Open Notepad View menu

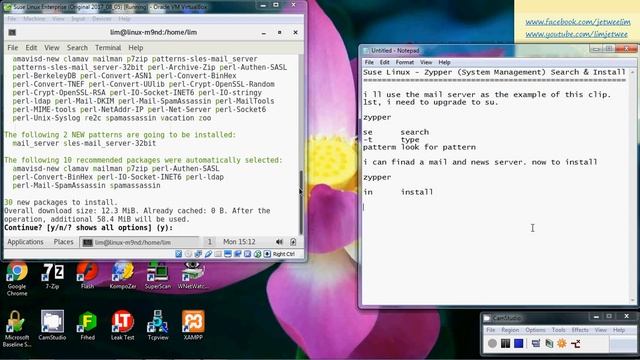coord(426,62)
